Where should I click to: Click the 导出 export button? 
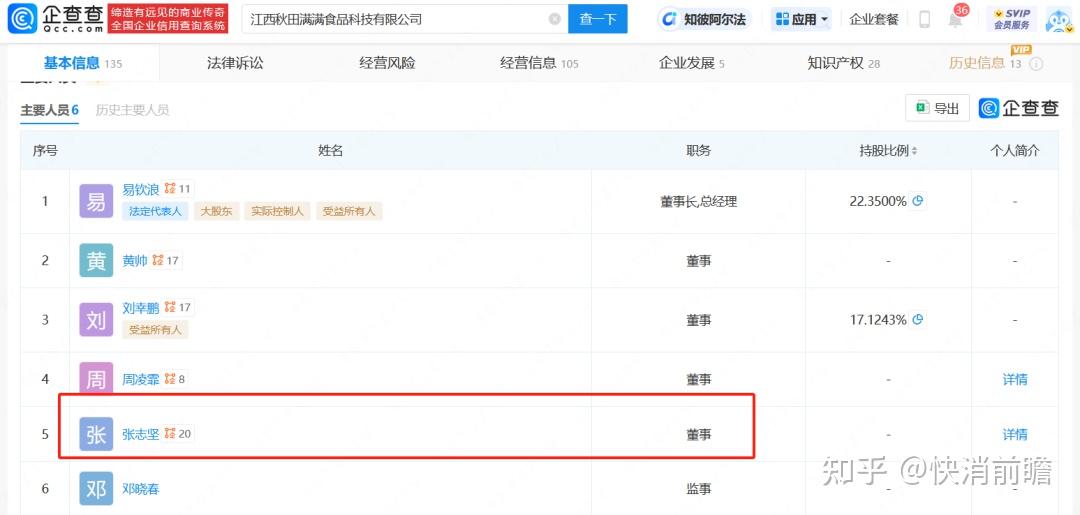tap(937, 108)
